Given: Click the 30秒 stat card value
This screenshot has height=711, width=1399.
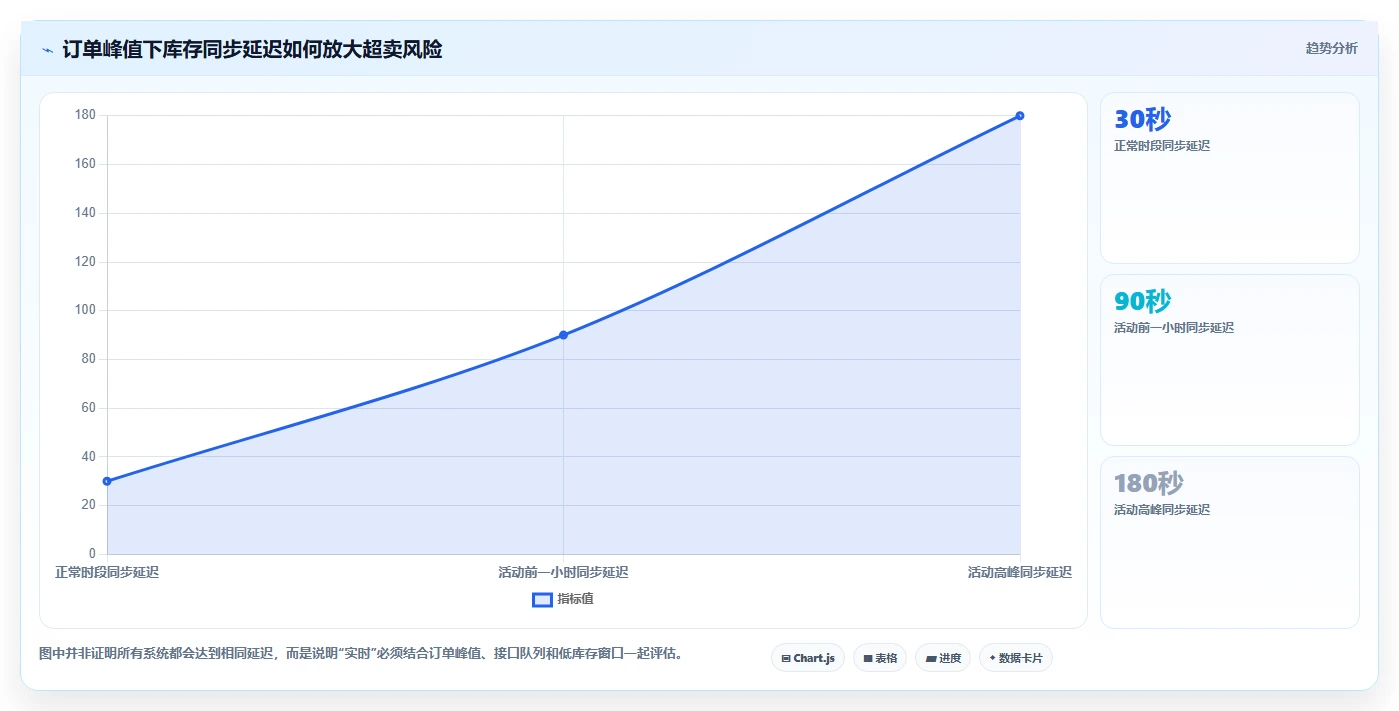Looking at the screenshot, I should 1142,119.
